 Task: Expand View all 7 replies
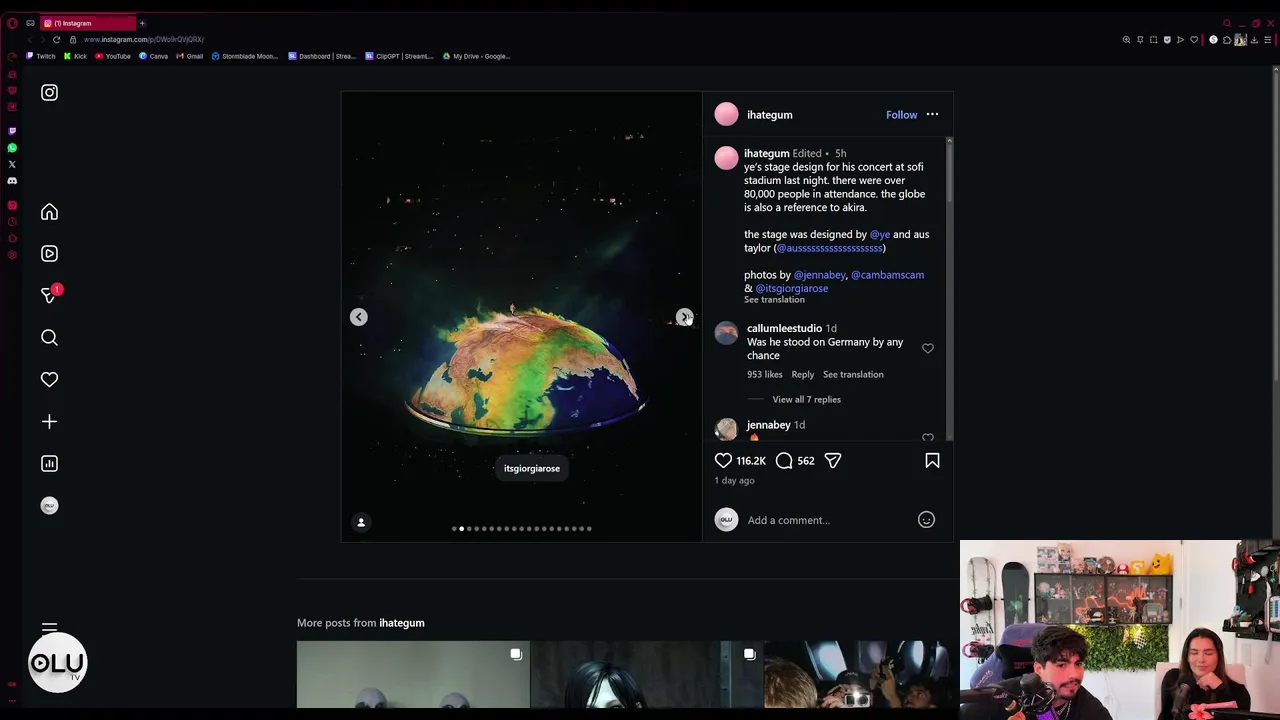[806, 400]
